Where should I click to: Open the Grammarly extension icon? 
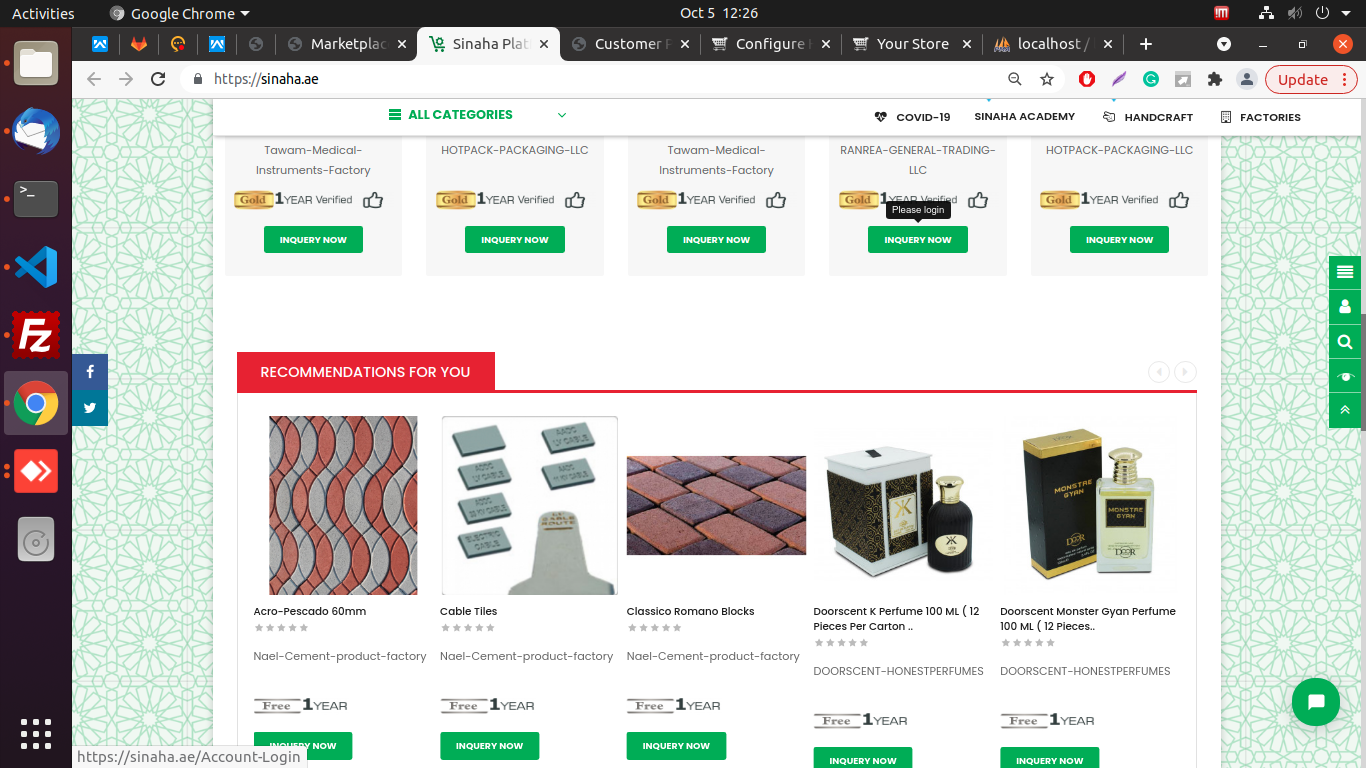(x=1151, y=79)
